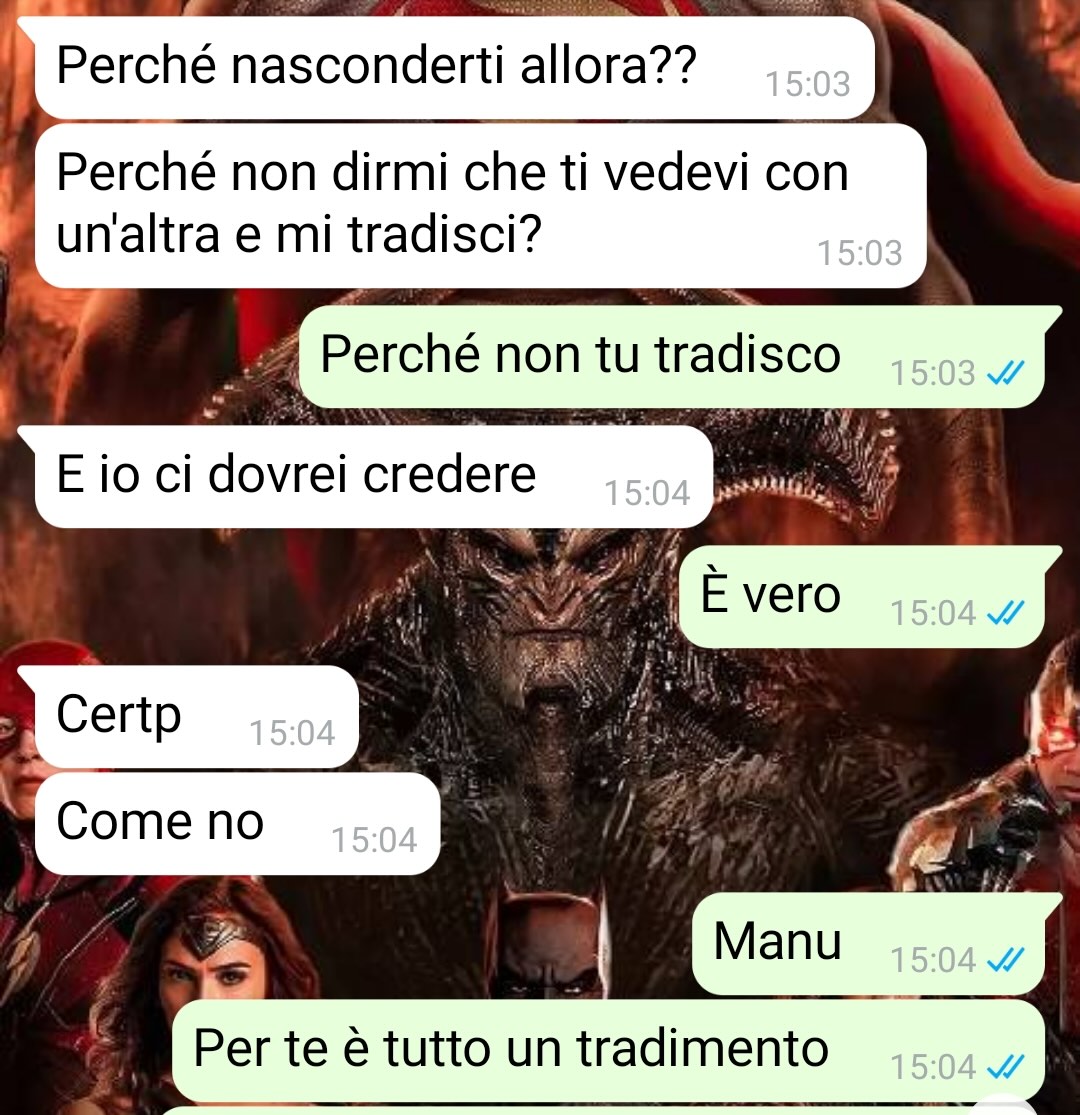The width and height of the screenshot is (1080, 1115).
Task: Tap the double-check on 'Per te è tutto un tradimento'
Action: click(x=1005, y=1067)
